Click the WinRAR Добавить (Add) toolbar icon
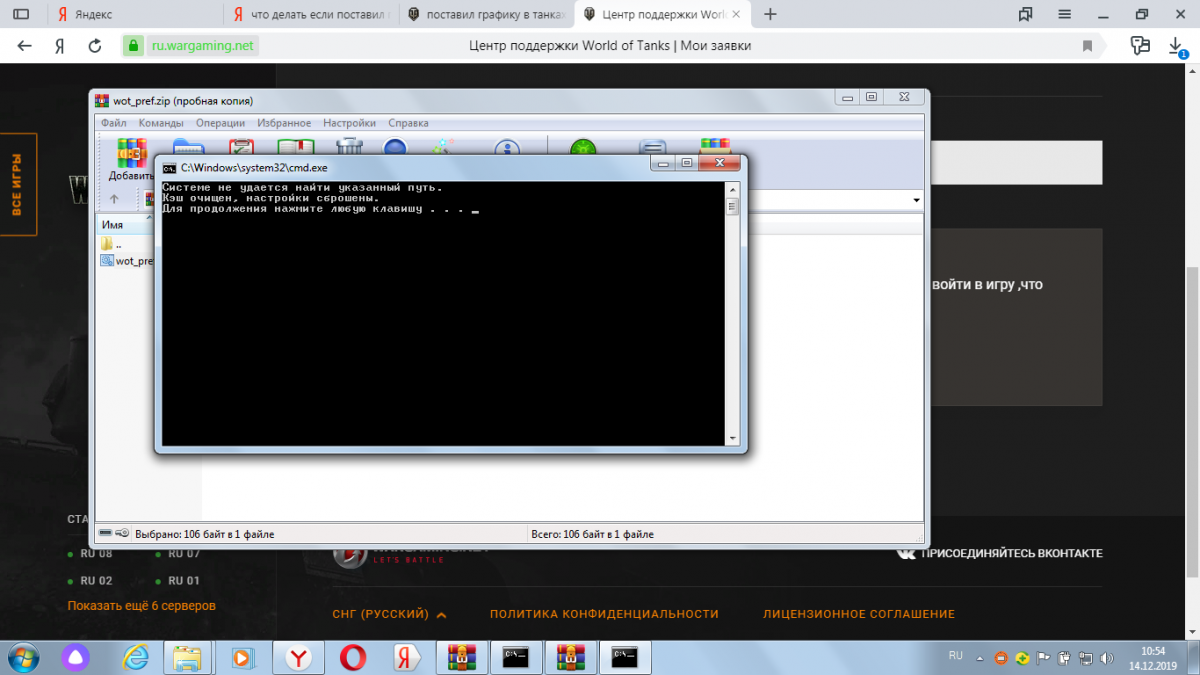Viewport: 1200px width, 675px height. click(x=129, y=159)
